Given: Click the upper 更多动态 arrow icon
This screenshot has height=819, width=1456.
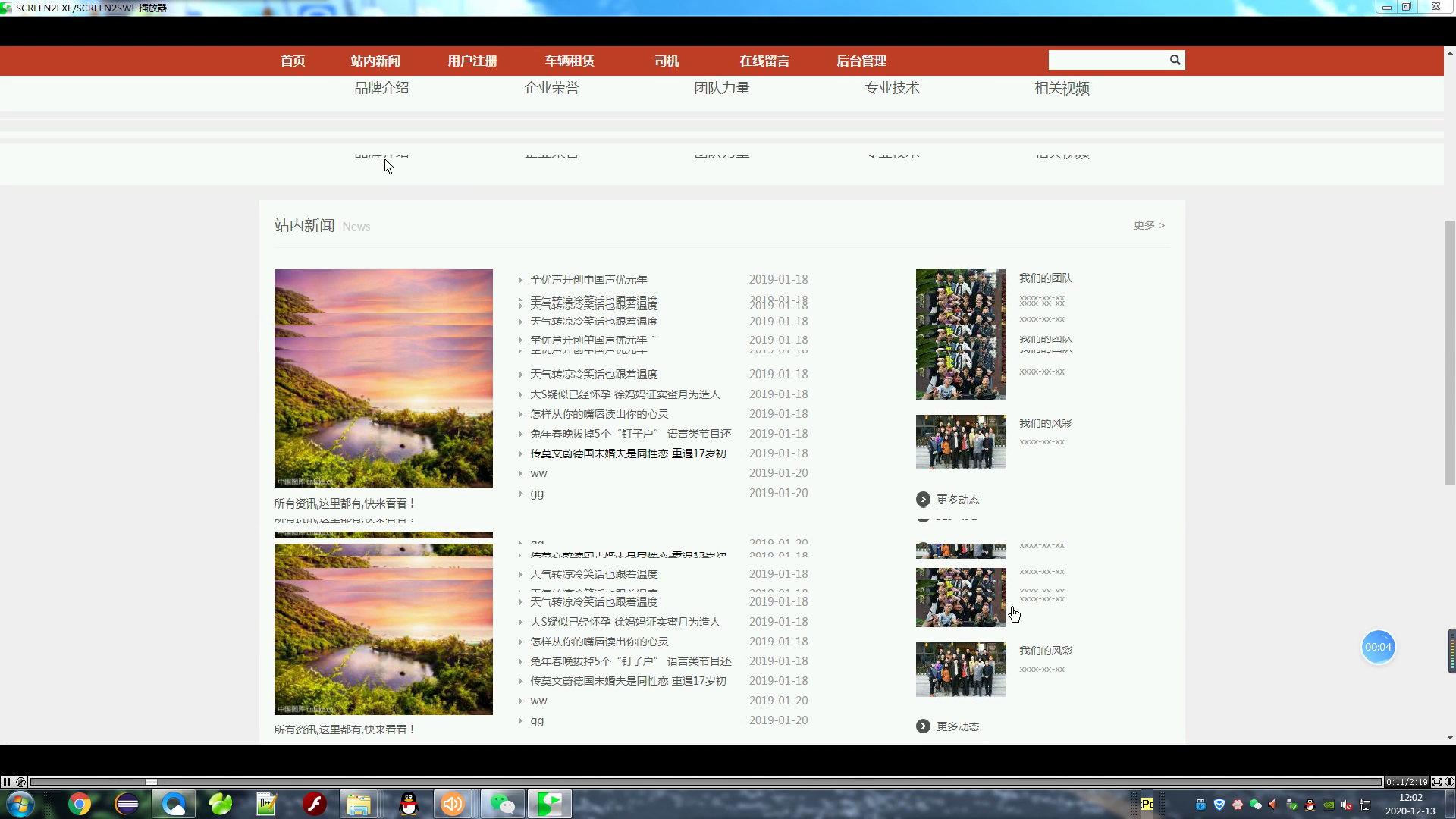Looking at the screenshot, I should pos(923,499).
